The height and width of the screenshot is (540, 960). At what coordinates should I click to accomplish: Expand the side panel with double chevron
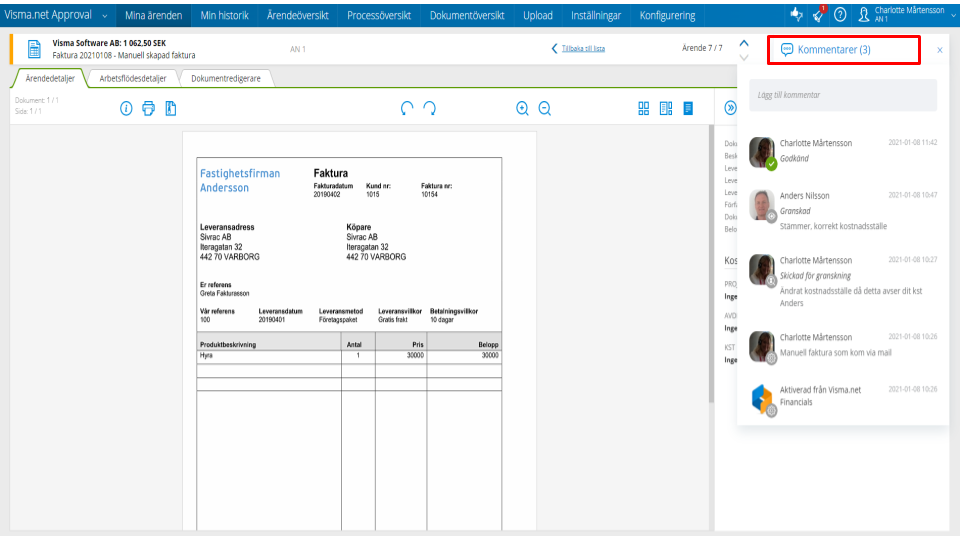point(730,108)
